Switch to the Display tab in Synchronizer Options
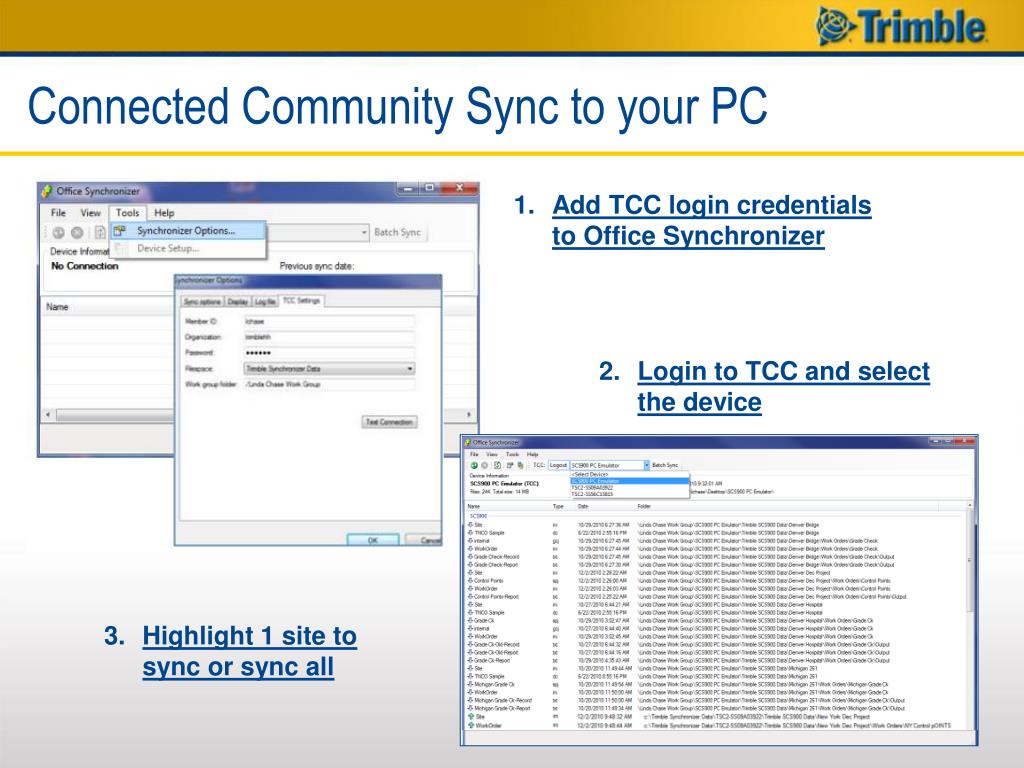 (x=238, y=302)
